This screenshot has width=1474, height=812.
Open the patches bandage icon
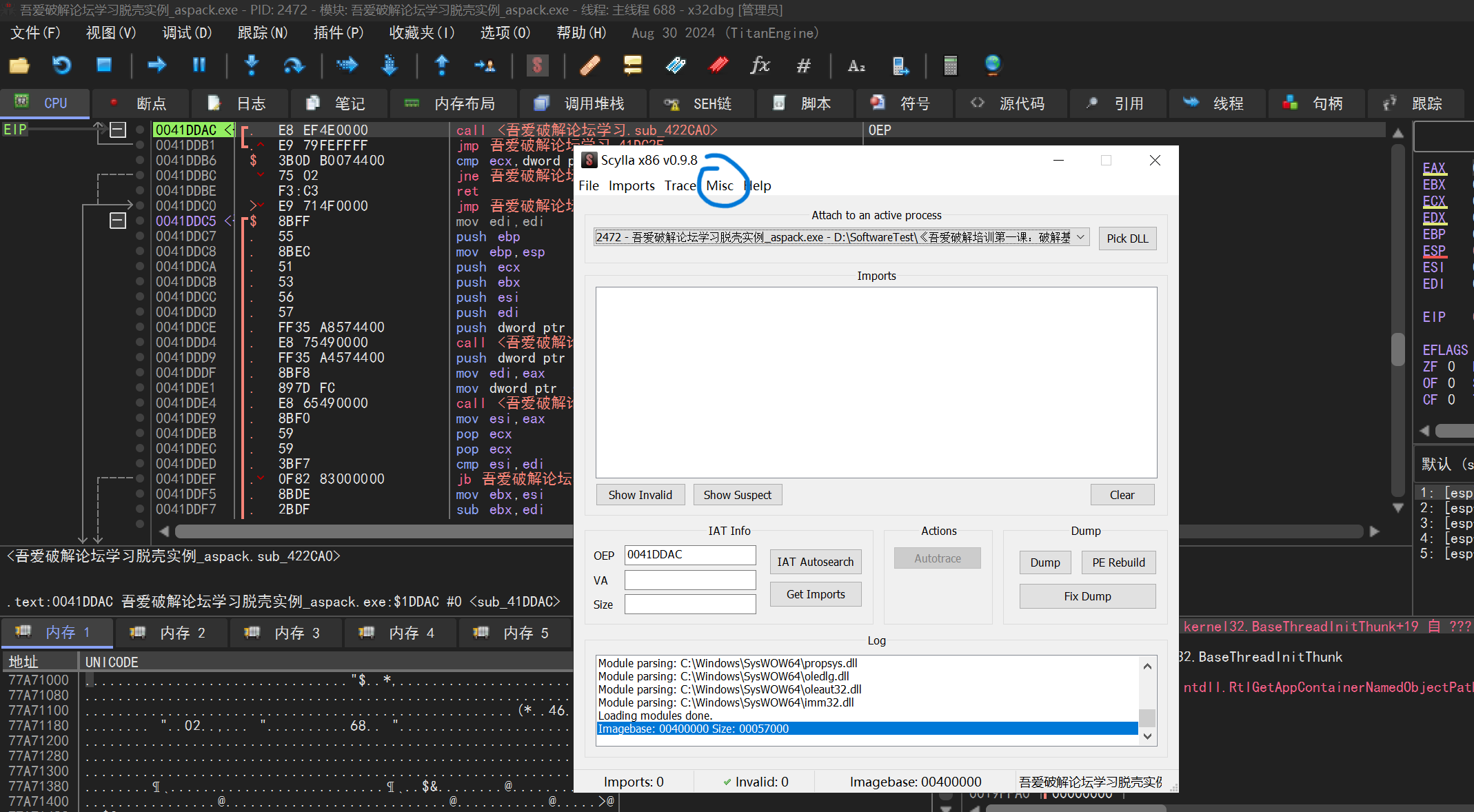tap(589, 65)
